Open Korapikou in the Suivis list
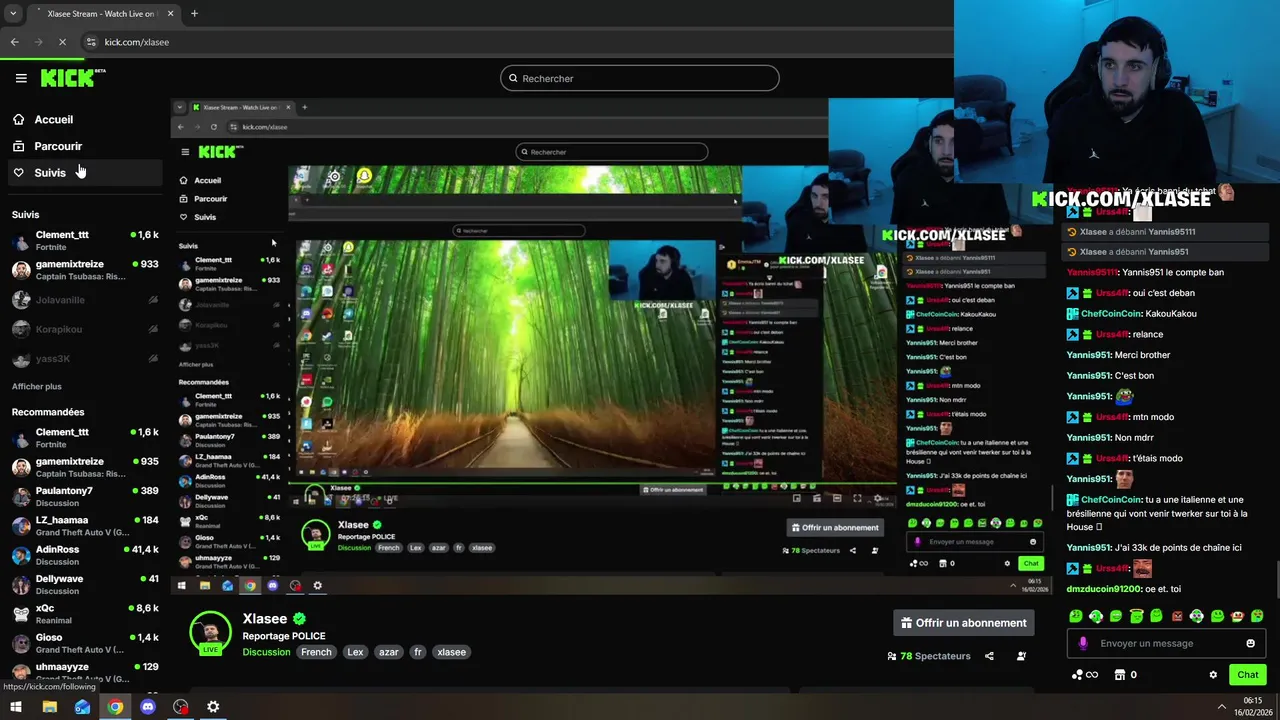 (85, 329)
